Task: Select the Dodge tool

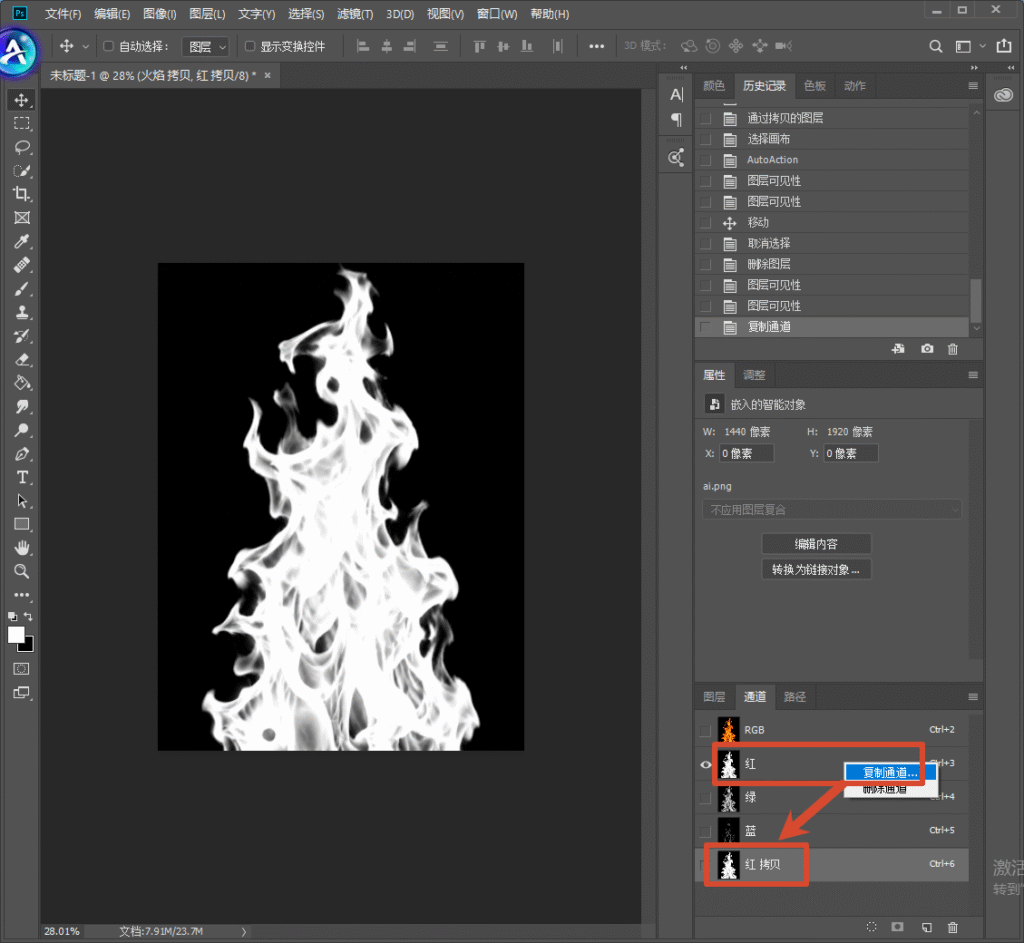Action: 22,430
